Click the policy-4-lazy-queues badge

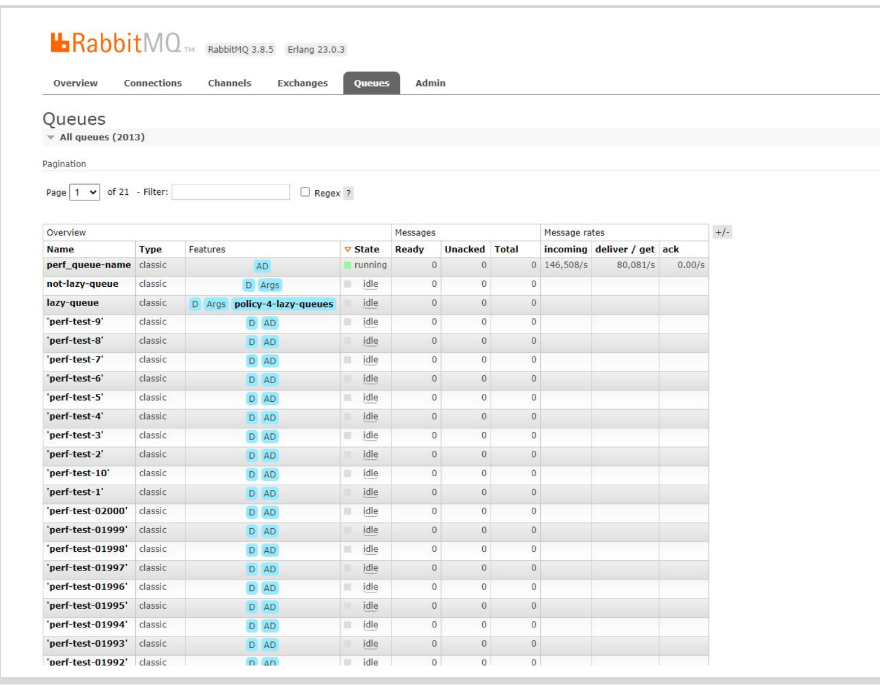(x=283, y=303)
